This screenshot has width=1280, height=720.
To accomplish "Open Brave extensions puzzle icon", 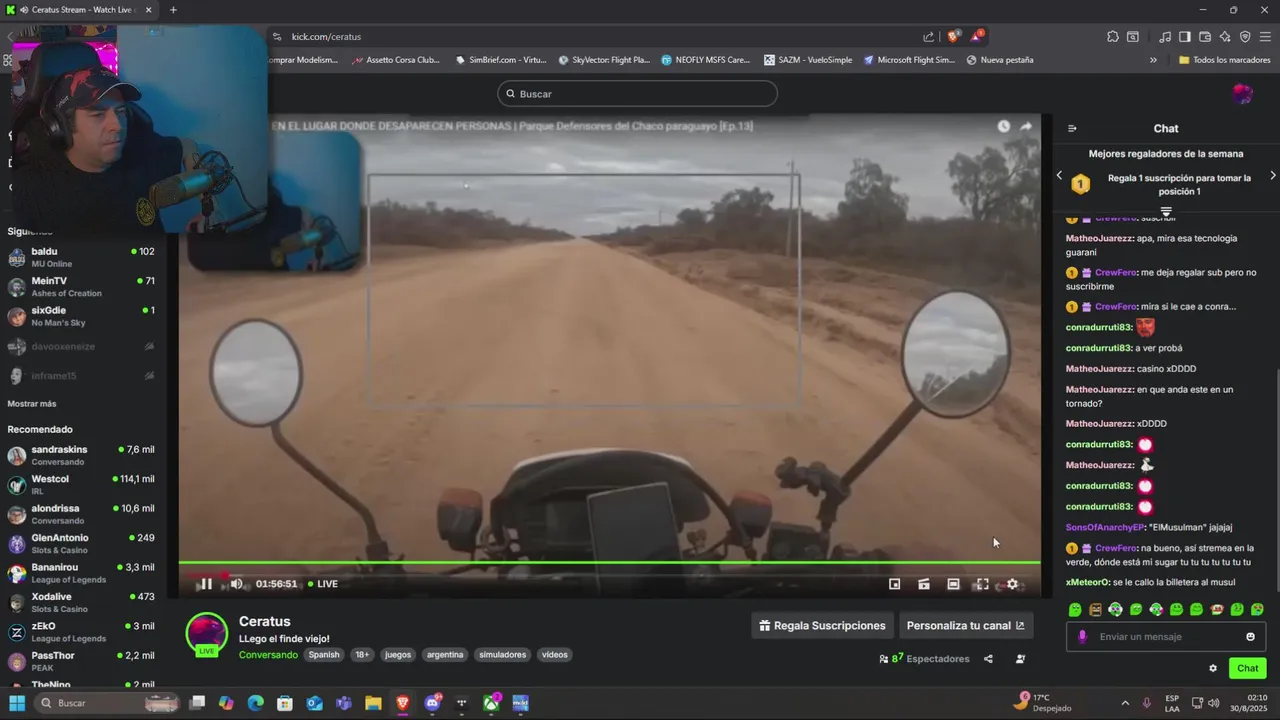I will pyautogui.click(x=1112, y=37).
